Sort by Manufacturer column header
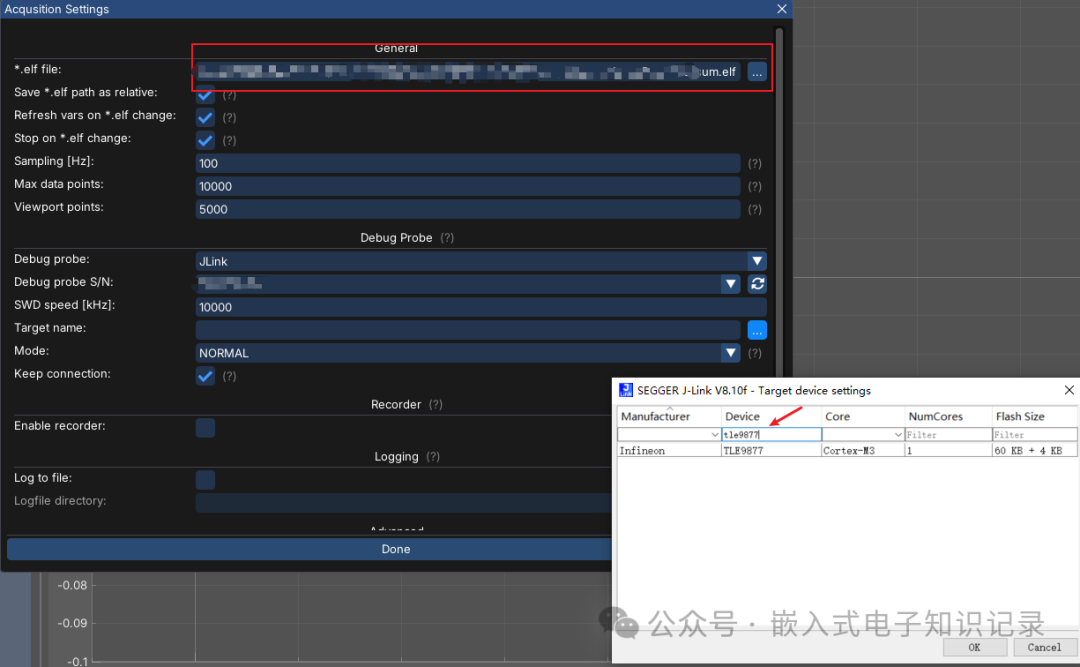 pos(669,416)
